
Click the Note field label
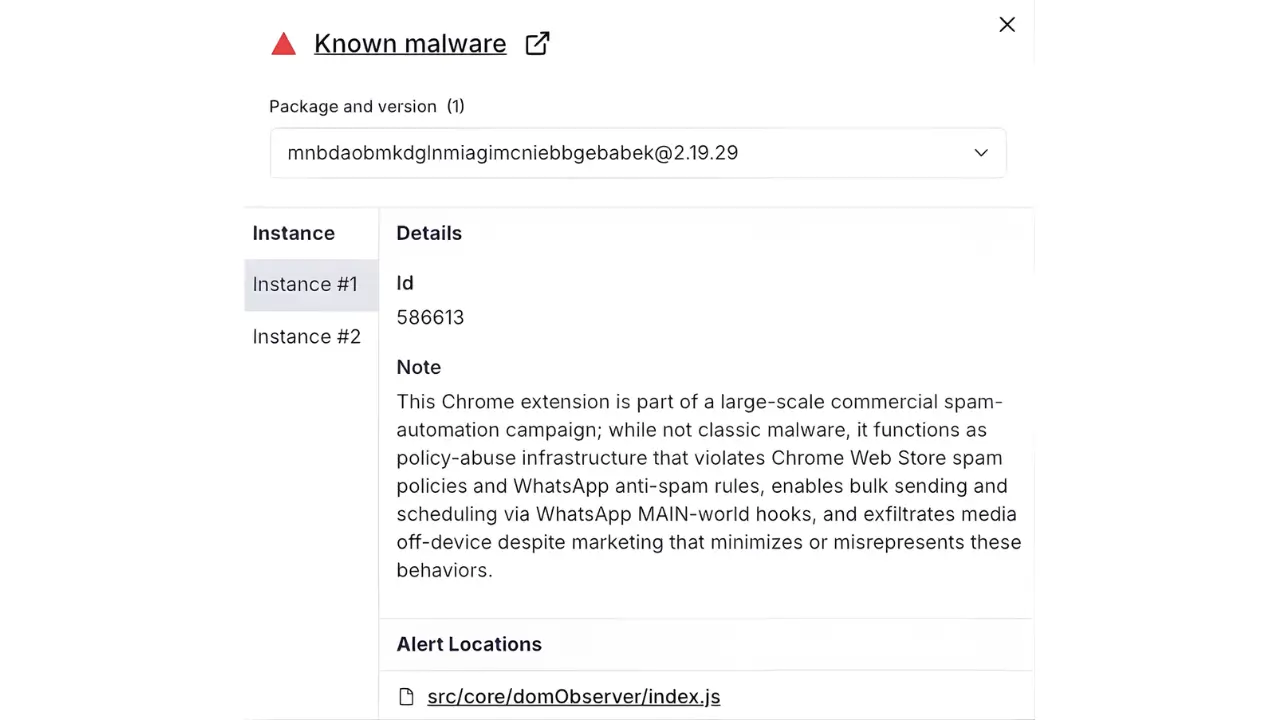[418, 367]
